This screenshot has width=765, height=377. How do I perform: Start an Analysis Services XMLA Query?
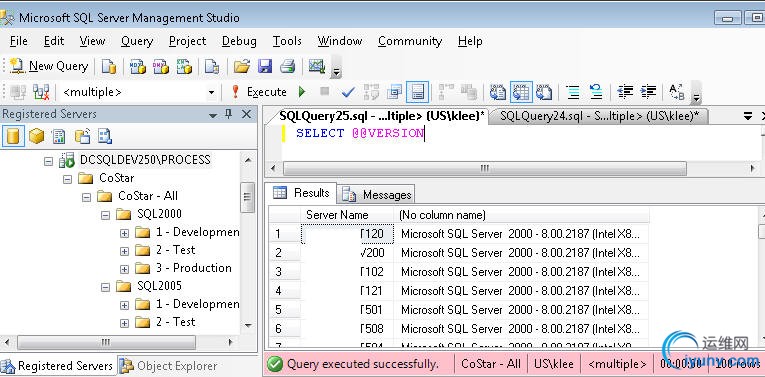184,66
